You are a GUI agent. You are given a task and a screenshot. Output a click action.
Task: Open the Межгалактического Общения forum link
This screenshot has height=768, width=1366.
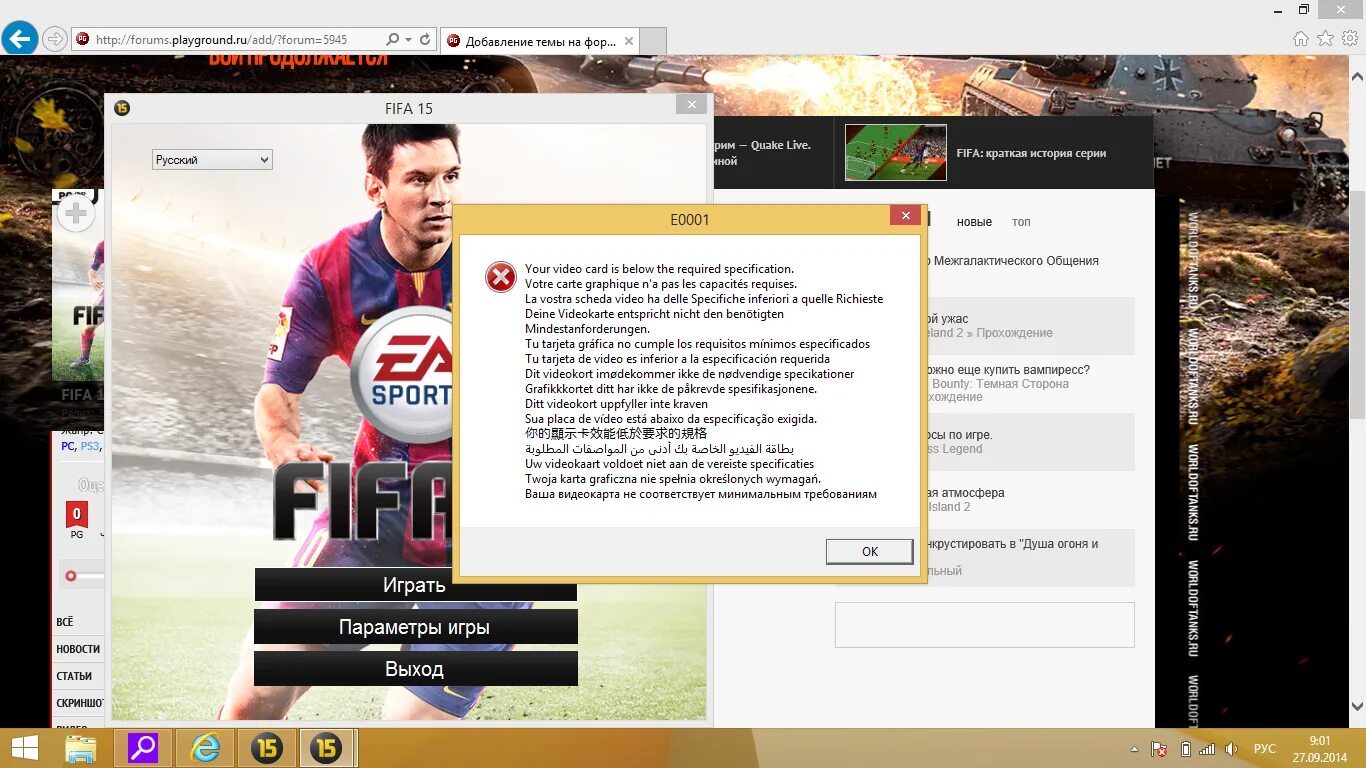[1016, 261]
